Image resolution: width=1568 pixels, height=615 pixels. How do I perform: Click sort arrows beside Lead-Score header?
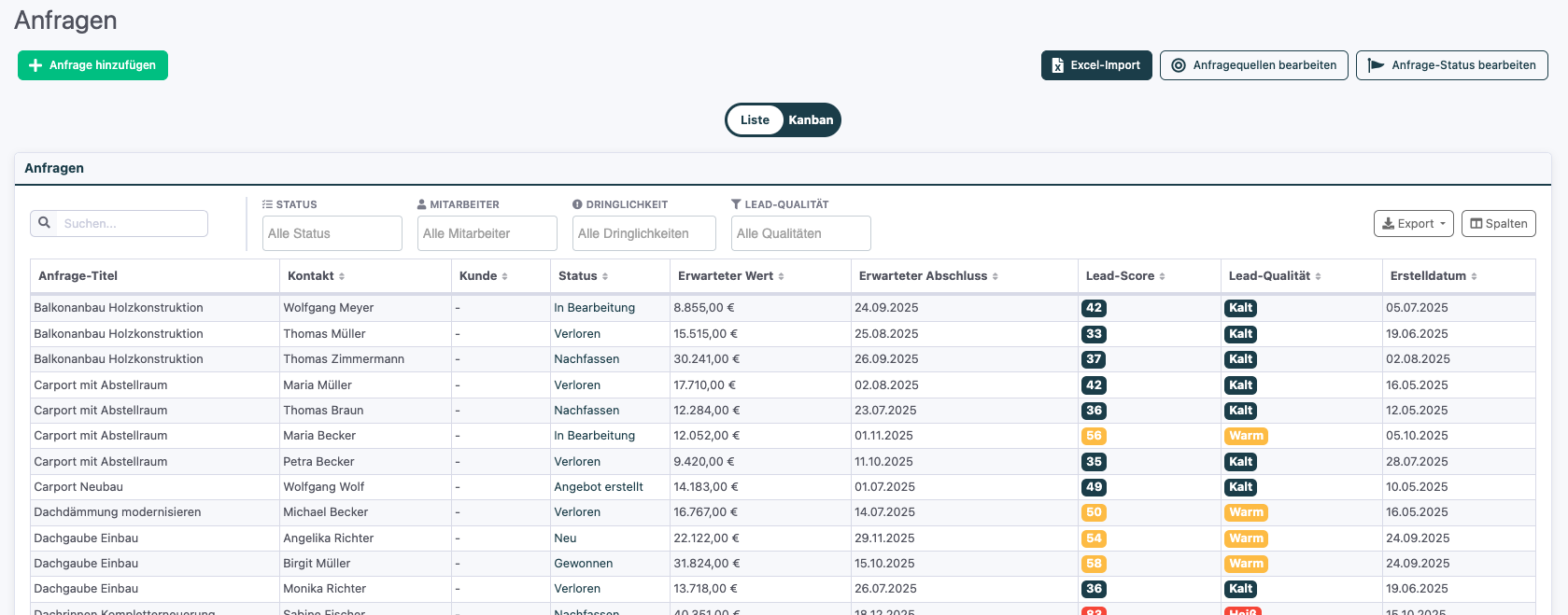(1162, 276)
